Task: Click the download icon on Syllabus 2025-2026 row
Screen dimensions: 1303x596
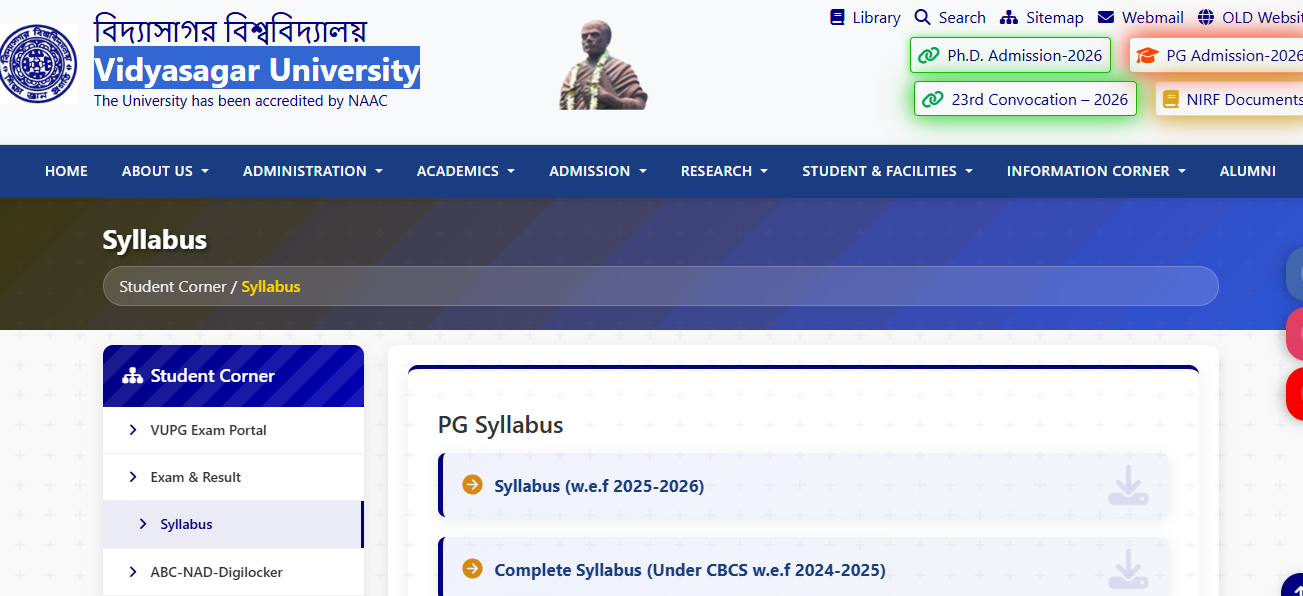Action: [1128, 486]
